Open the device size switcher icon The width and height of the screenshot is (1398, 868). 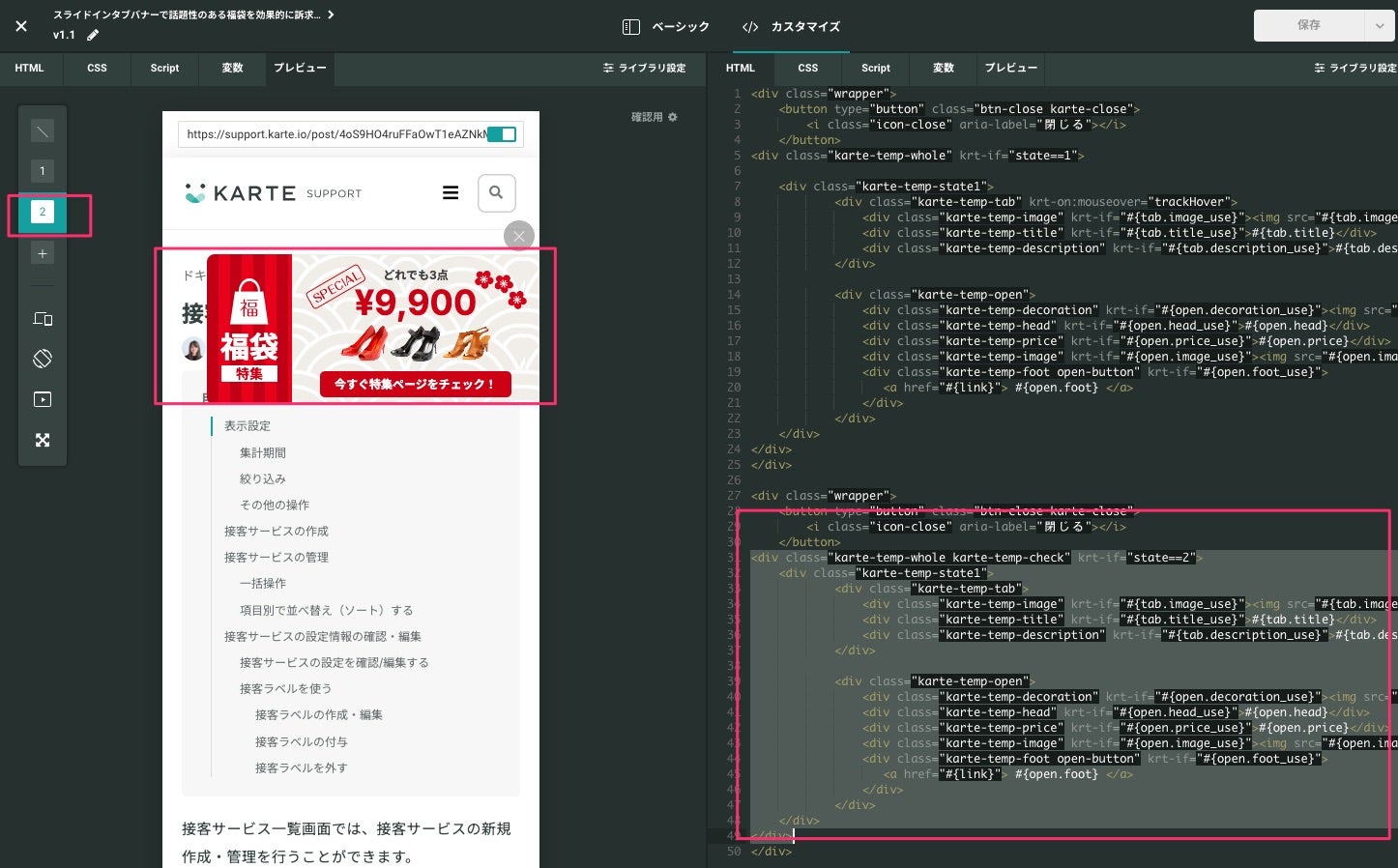(x=43, y=318)
